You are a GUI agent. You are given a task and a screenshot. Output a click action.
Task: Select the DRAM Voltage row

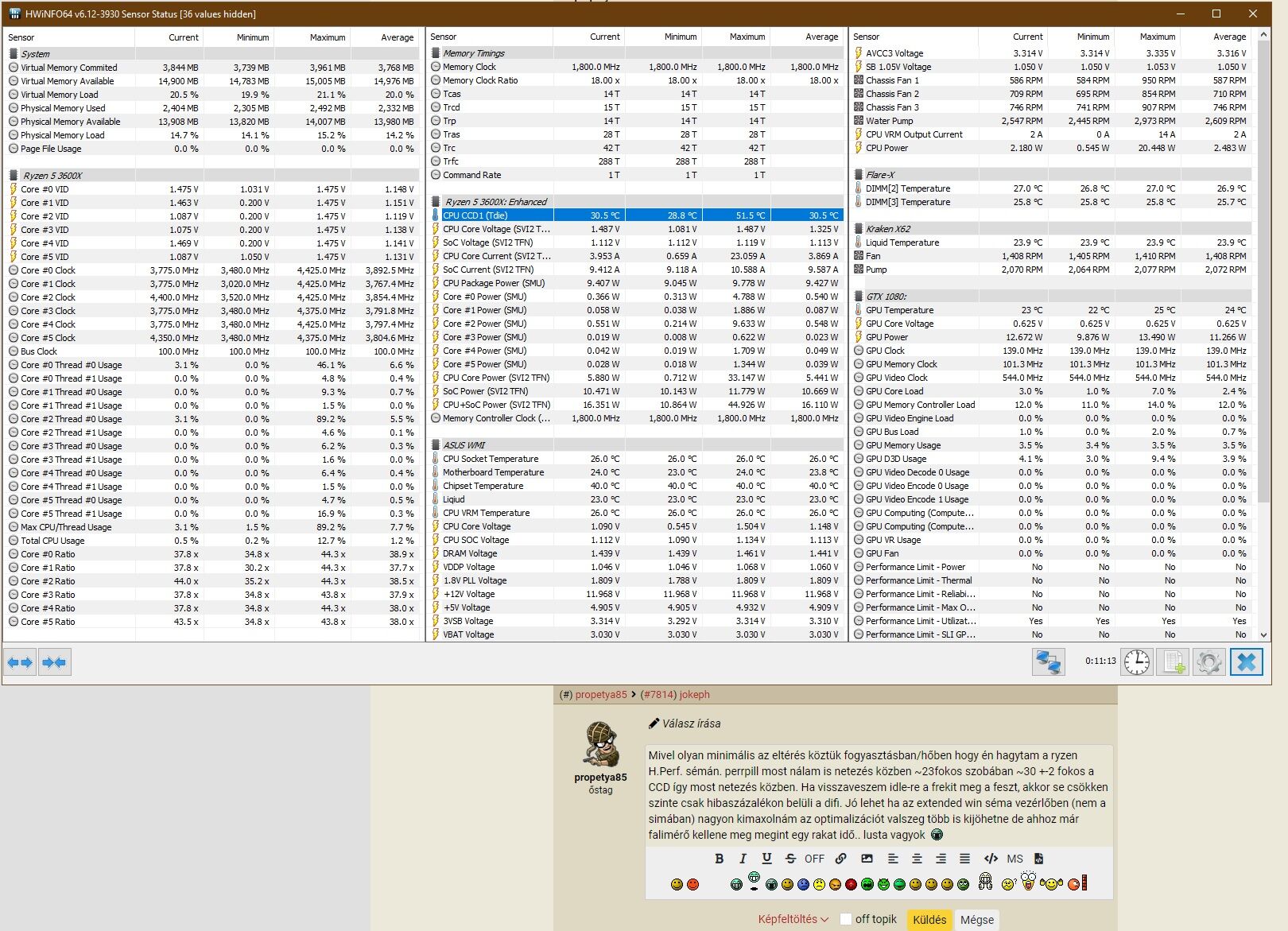pos(636,553)
